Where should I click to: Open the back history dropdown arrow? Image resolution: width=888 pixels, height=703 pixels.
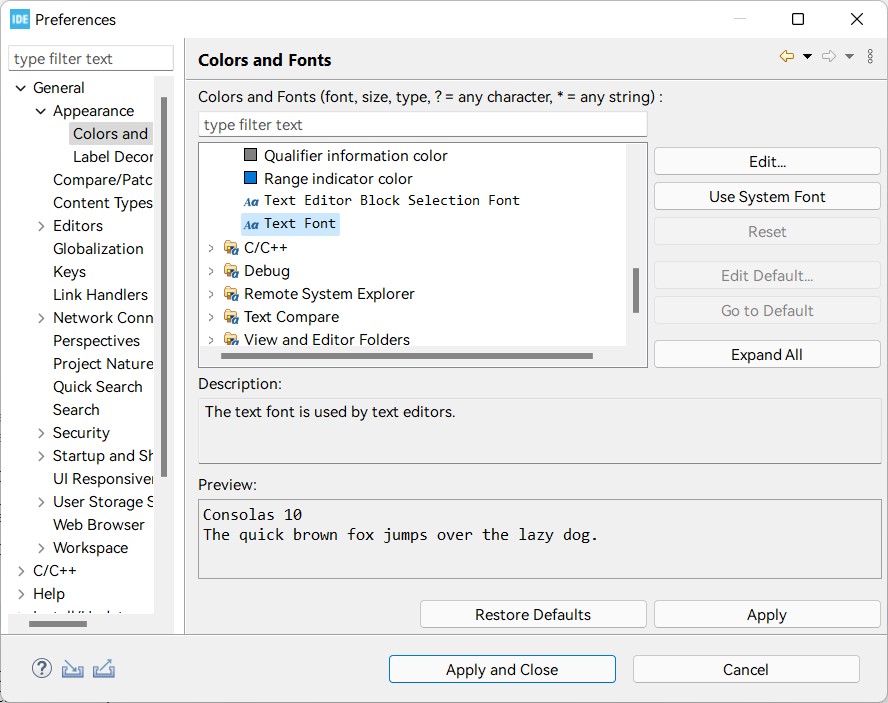[x=807, y=57]
